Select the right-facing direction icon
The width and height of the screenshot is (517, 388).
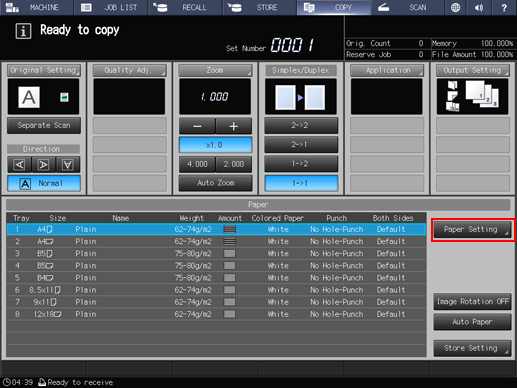coord(44,164)
